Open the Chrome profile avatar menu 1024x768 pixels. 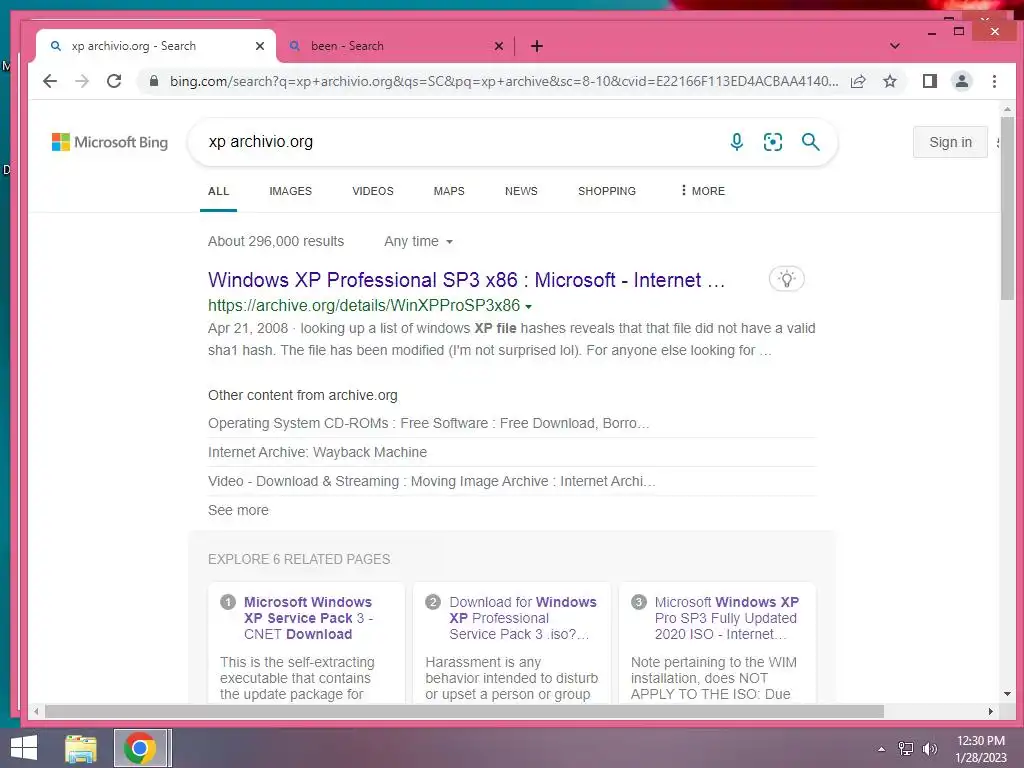click(x=961, y=81)
